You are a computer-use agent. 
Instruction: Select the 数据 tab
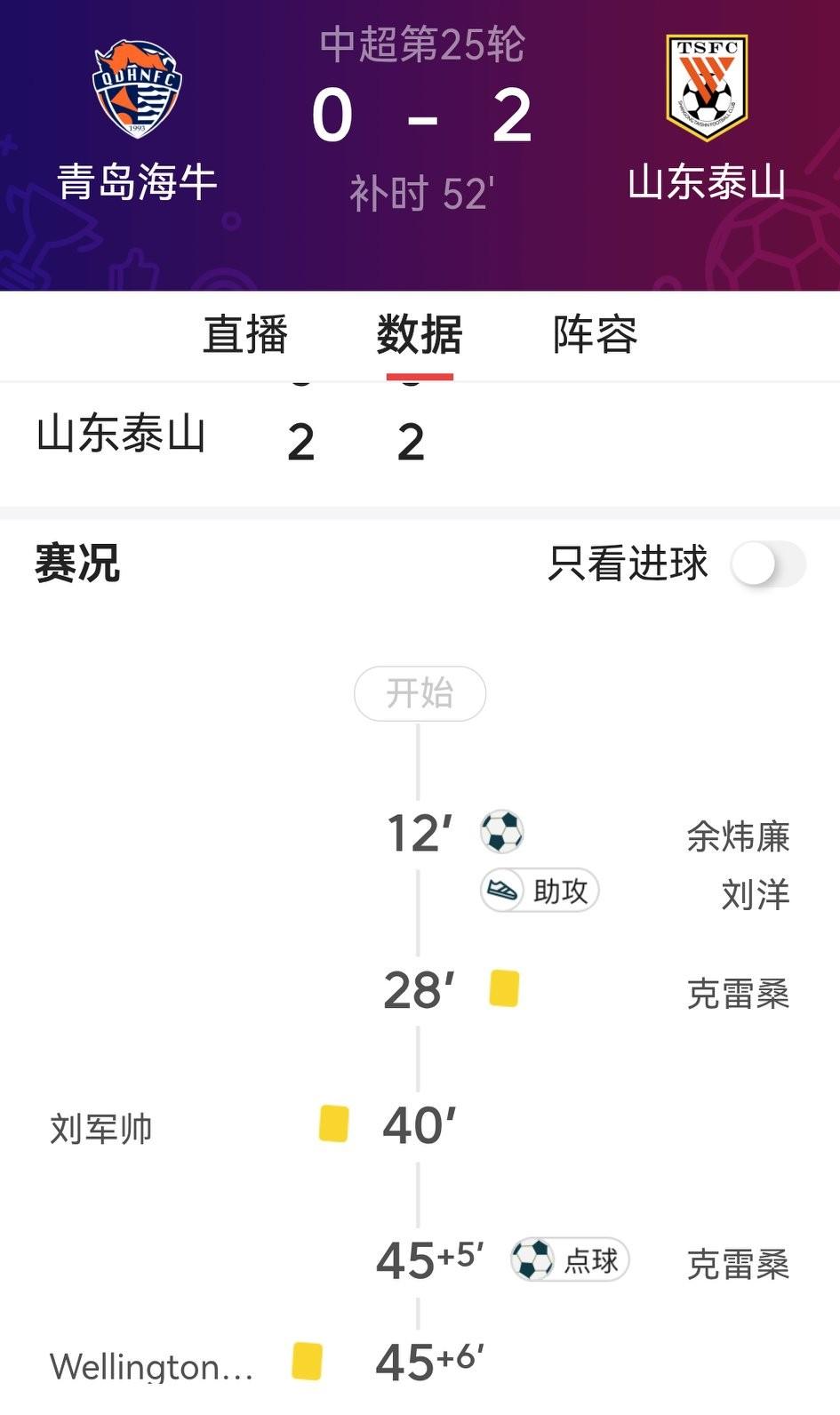click(x=420, y=335)
